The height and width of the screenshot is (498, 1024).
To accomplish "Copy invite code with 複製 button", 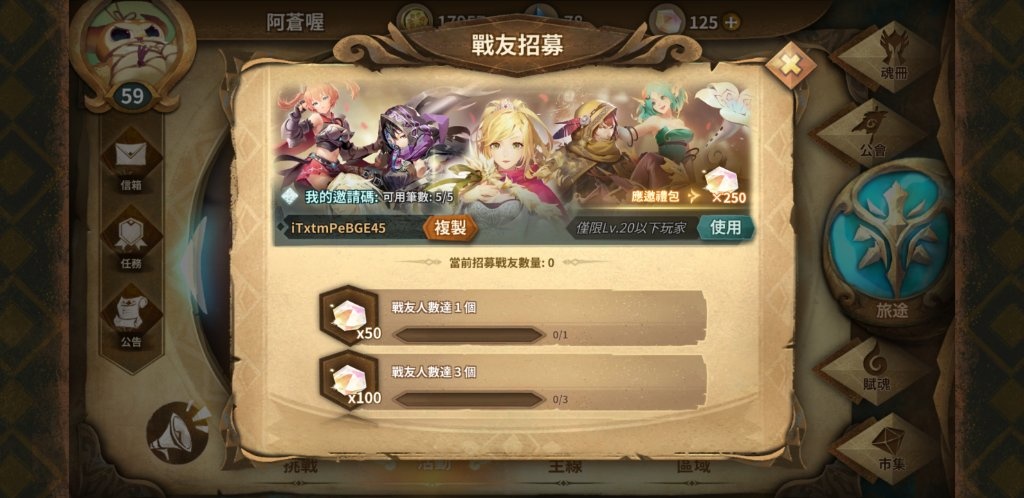I will 450,228.
